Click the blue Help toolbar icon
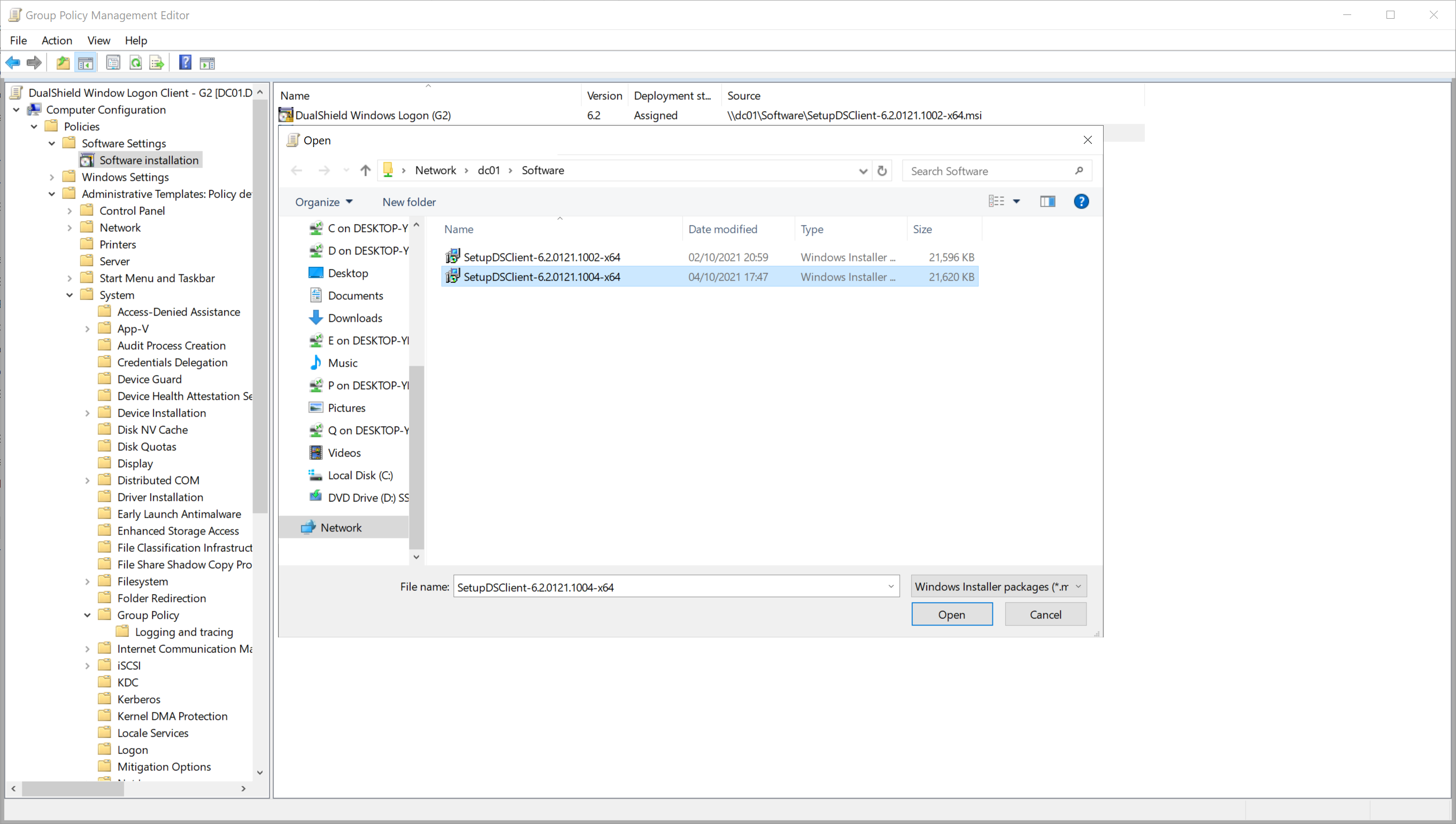The width and height of the screenshot is (1456, 824). coord(185,63)
